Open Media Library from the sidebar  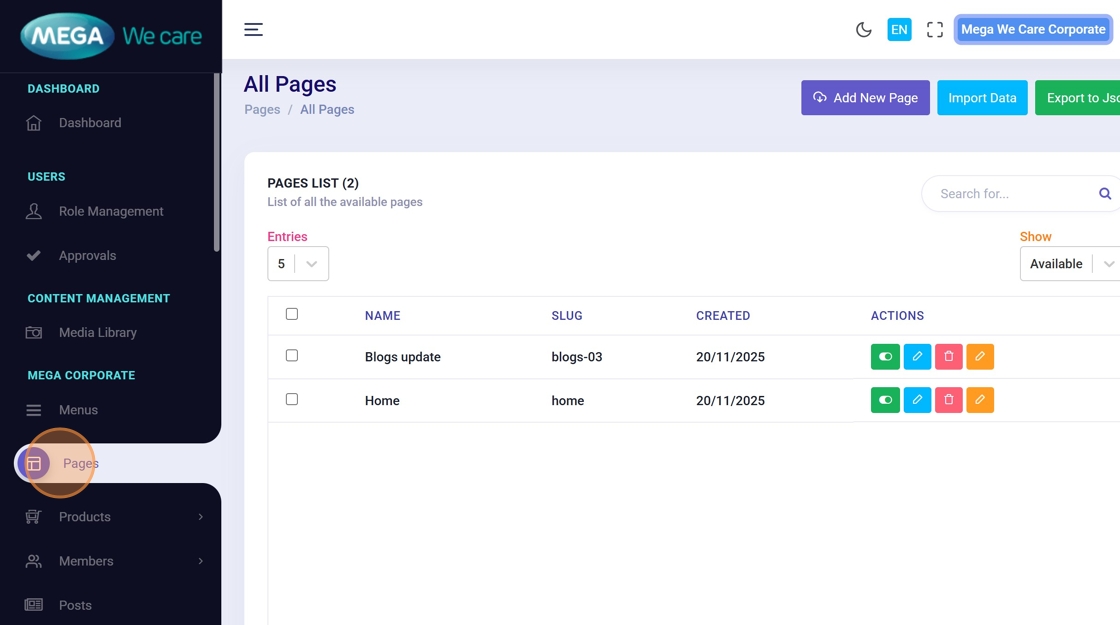click(x=97, y=333)
